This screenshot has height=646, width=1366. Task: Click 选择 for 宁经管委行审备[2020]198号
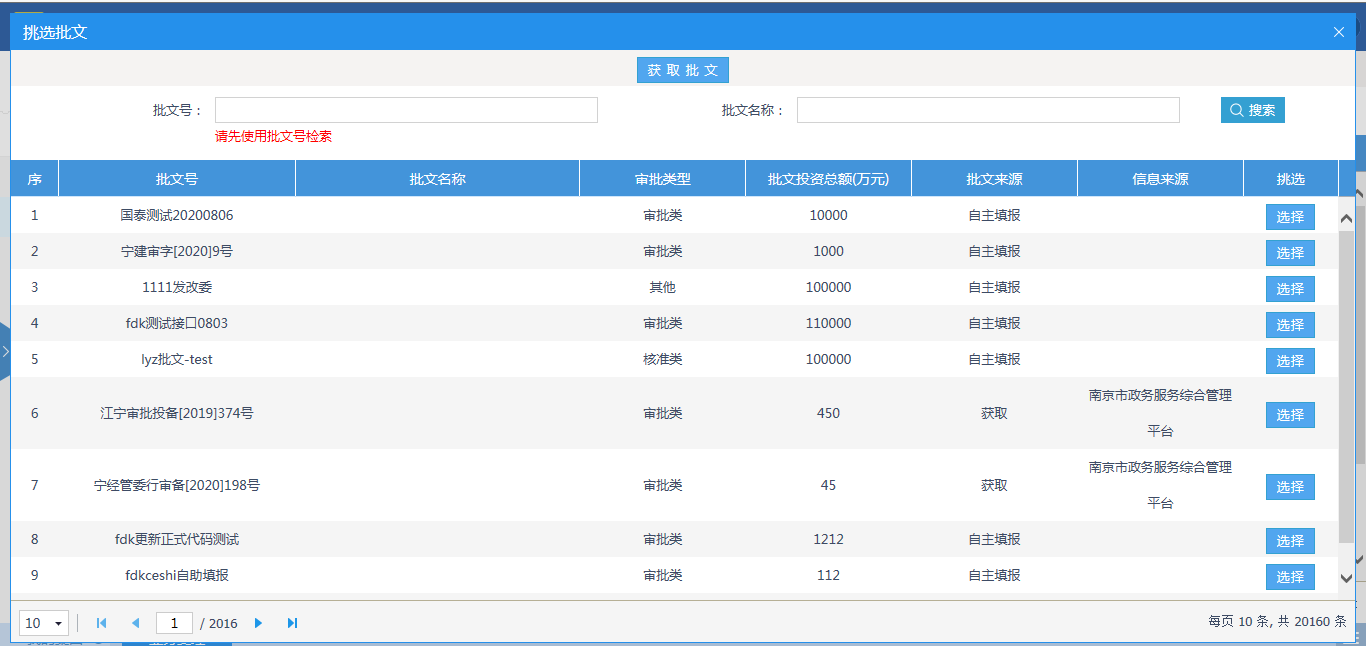[x=1290, y=487]
